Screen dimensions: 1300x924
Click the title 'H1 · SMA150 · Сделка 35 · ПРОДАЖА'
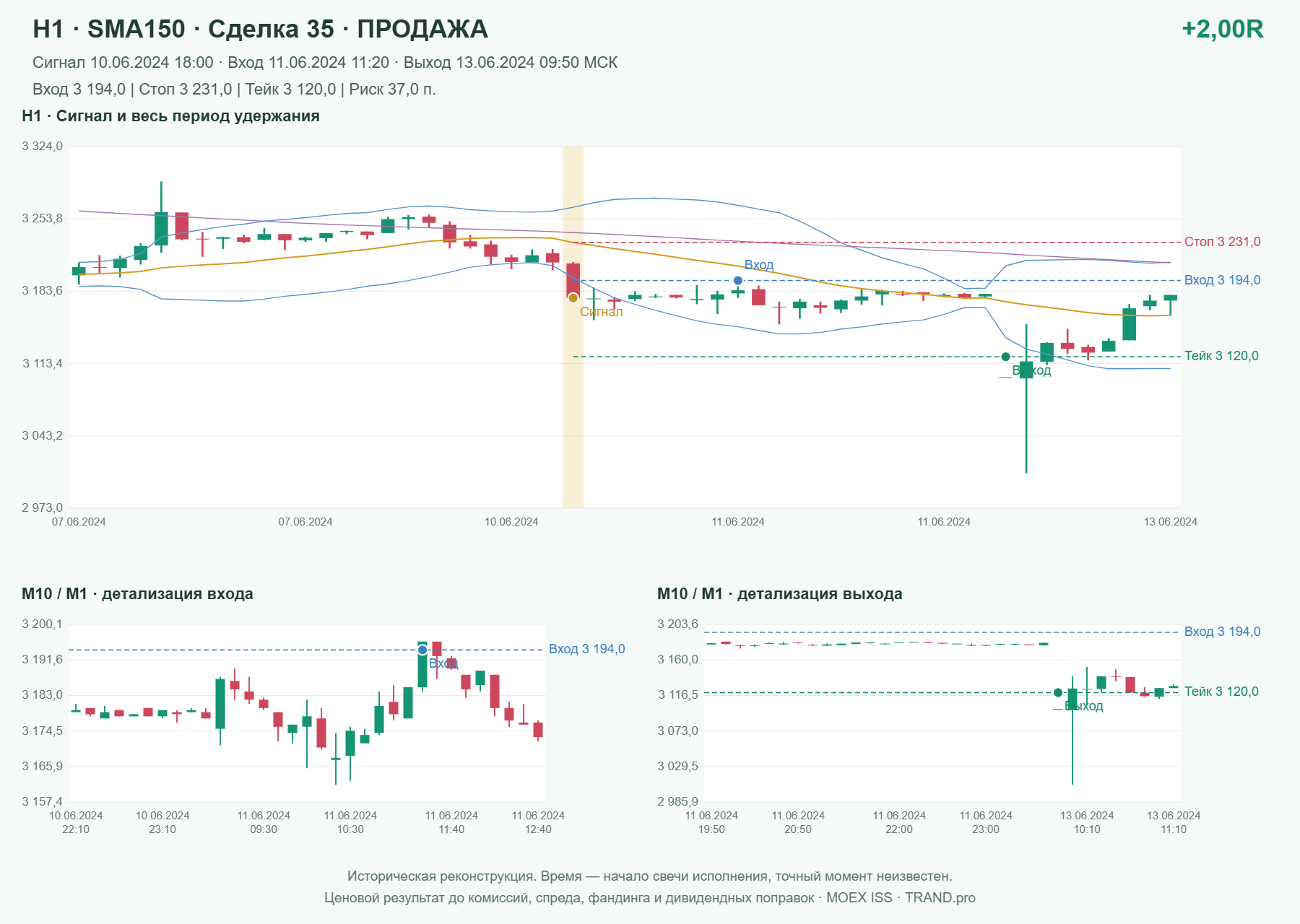point(260,29)
